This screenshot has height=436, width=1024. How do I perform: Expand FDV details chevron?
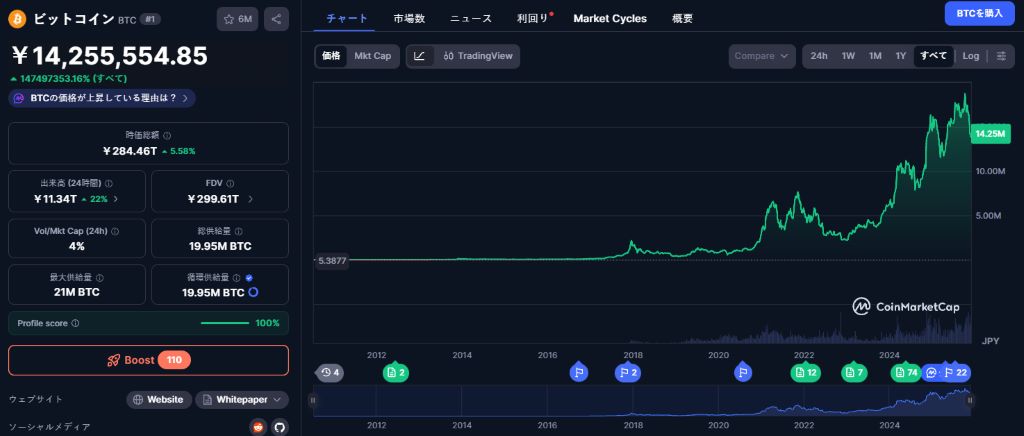click(251, 199)
